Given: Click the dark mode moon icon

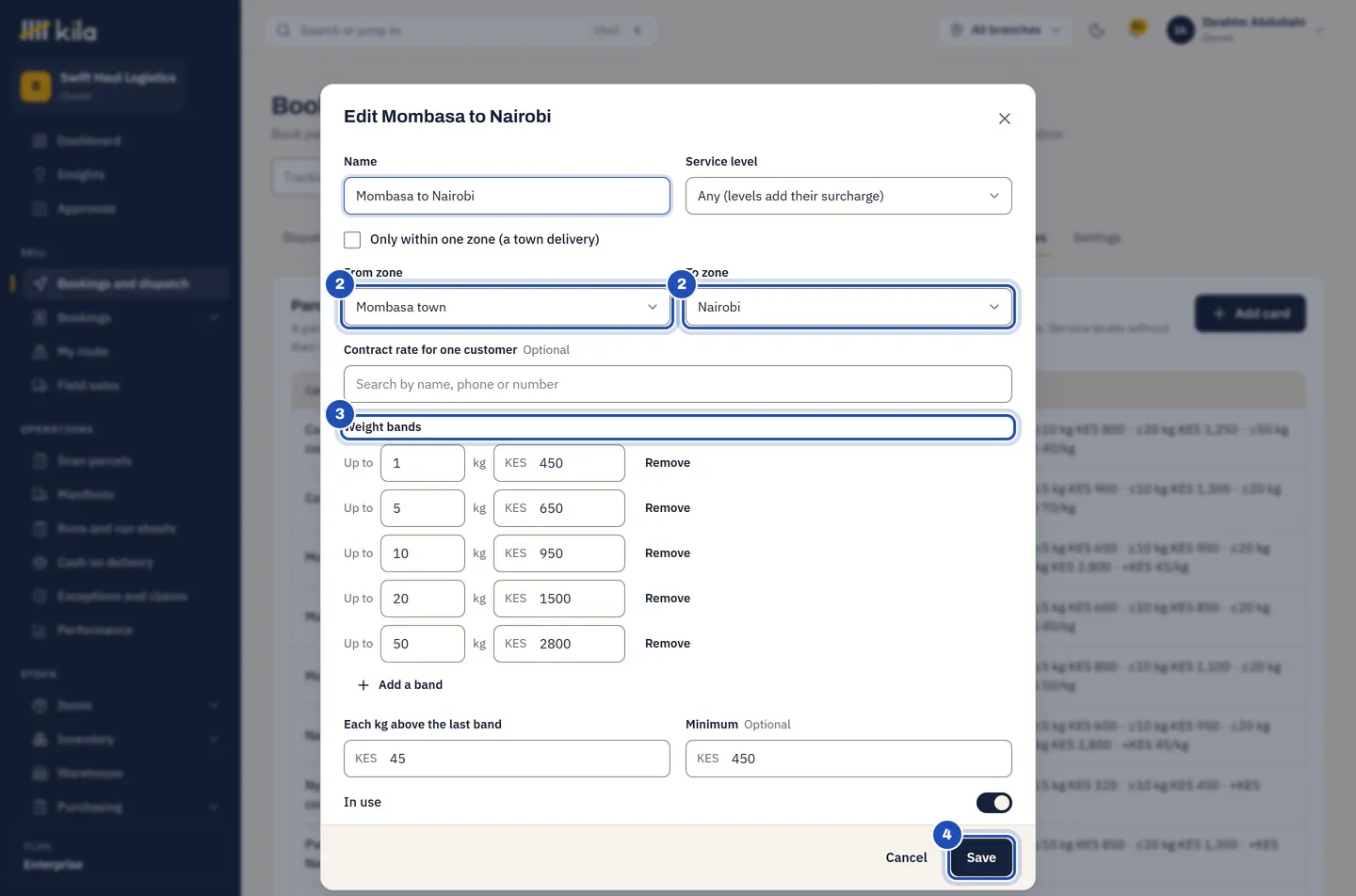Looking at the screenshot, I should pos(1097,30).
